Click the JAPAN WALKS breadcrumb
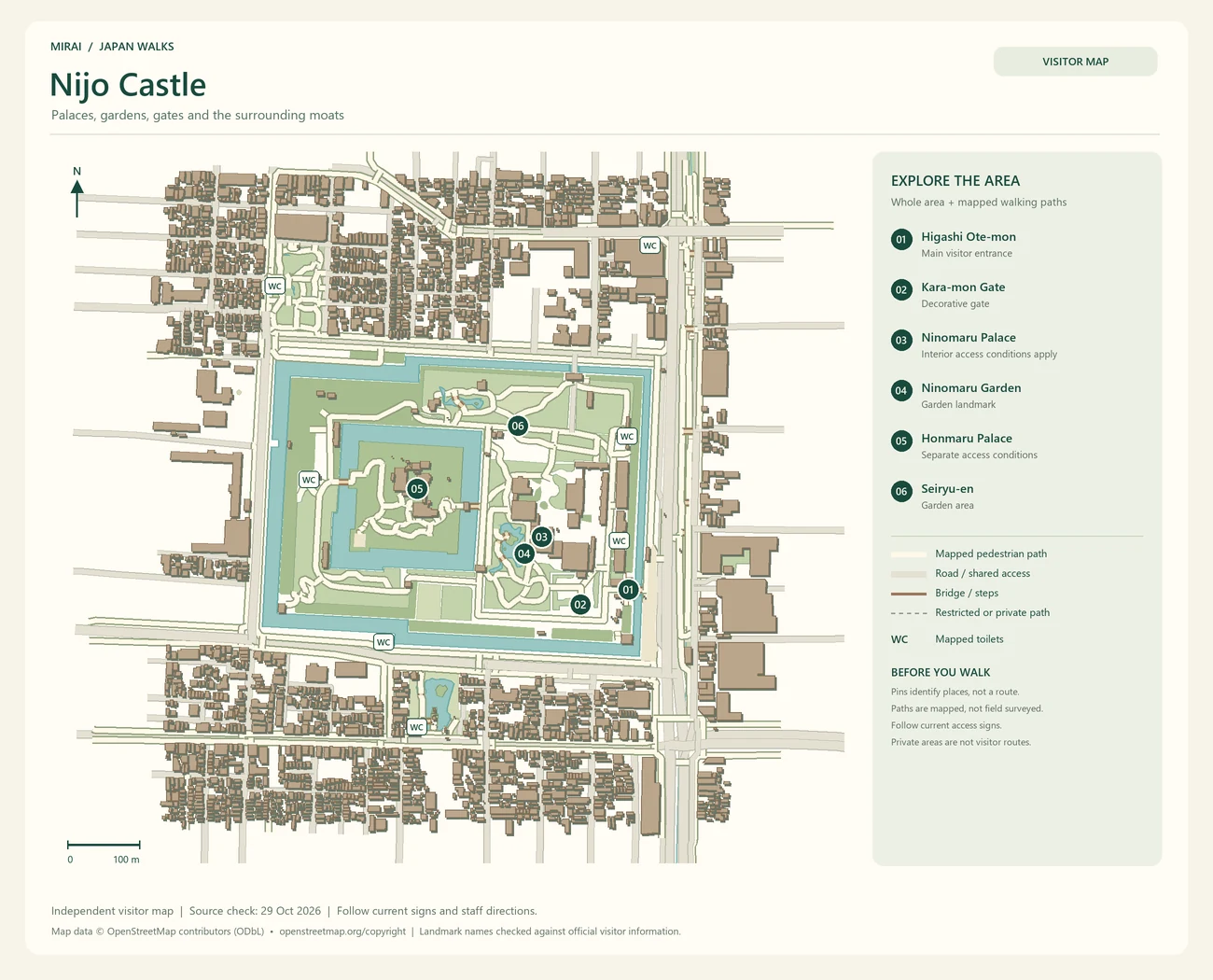This screenshot has width=1213, height=980. 136,47
